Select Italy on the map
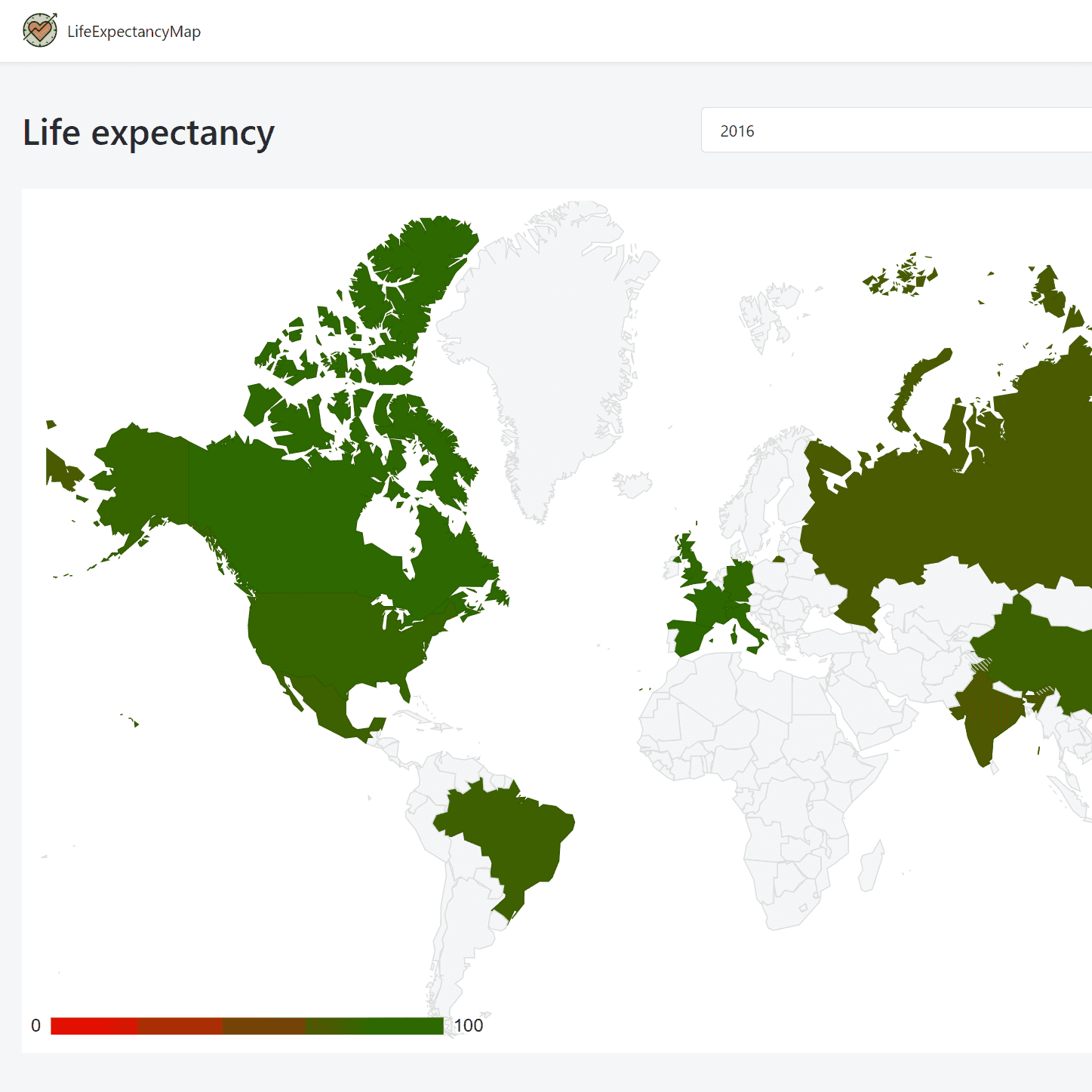The height and width of the screenshot is (1092, 1092). click(747, 626)
